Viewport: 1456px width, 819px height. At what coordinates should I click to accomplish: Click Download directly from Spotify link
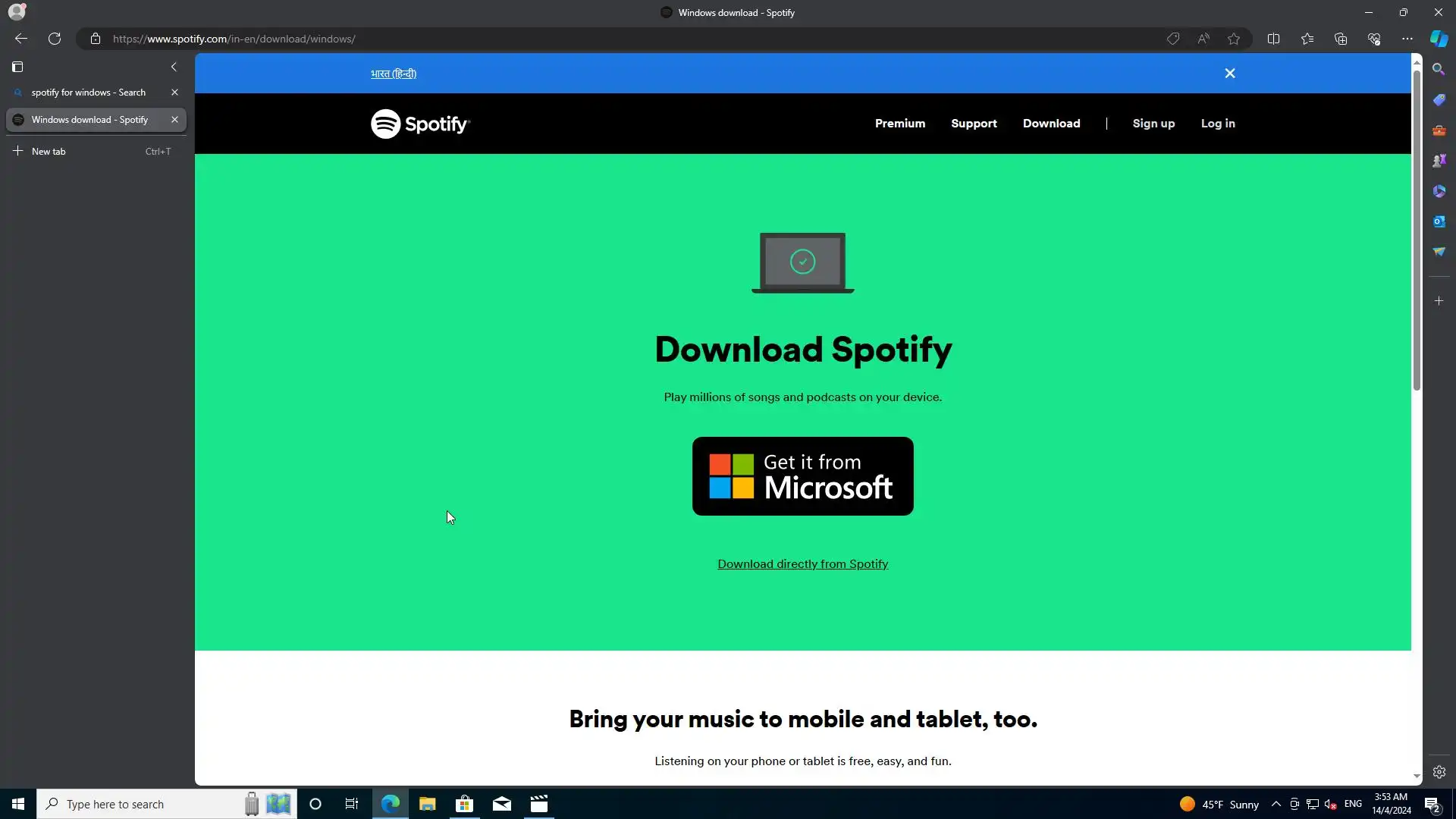pyautogui.click(x=802, y=564)
